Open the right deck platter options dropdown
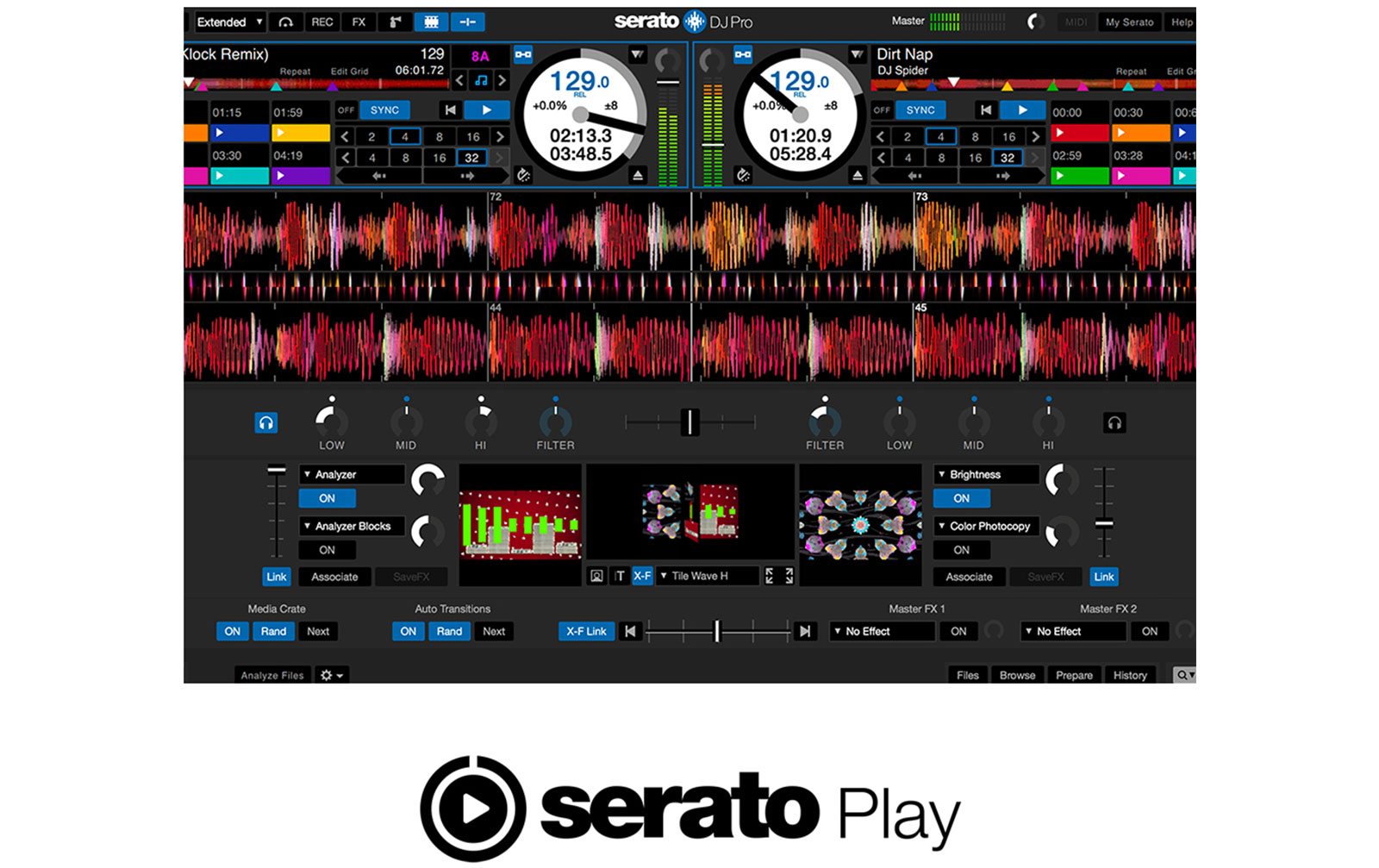Viewport: 1379px width, 868px height. click(856, 54)
